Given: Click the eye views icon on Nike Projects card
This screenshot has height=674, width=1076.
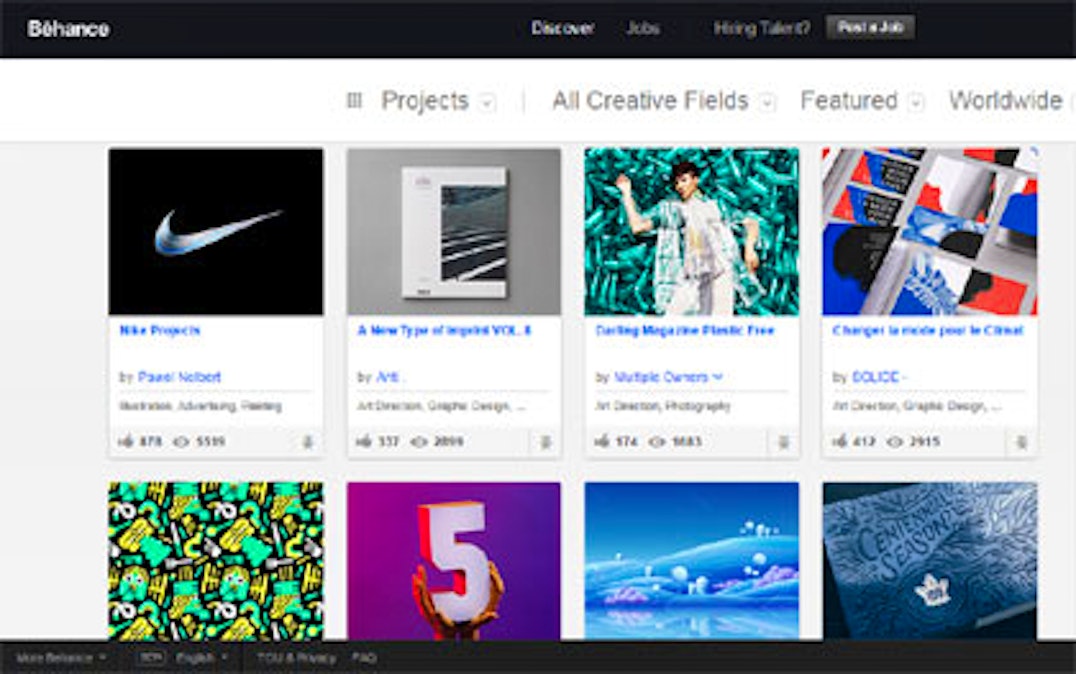Looking at the screenshot, I should click(180, 442).
